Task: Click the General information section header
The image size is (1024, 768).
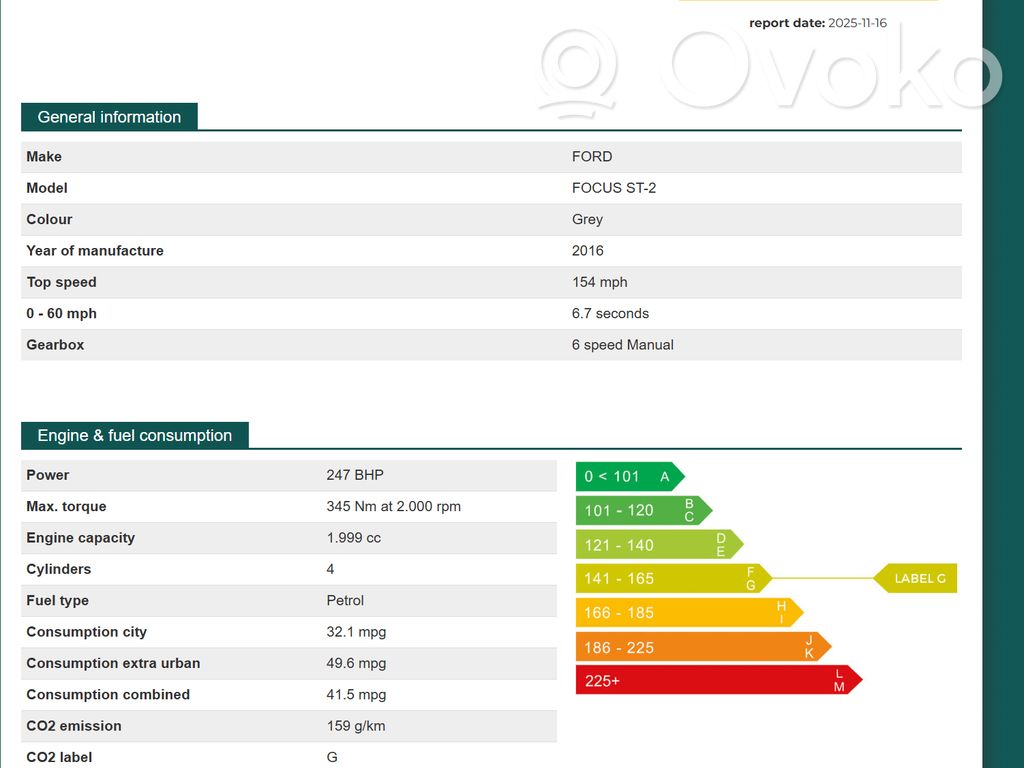Action: point(109,117)
